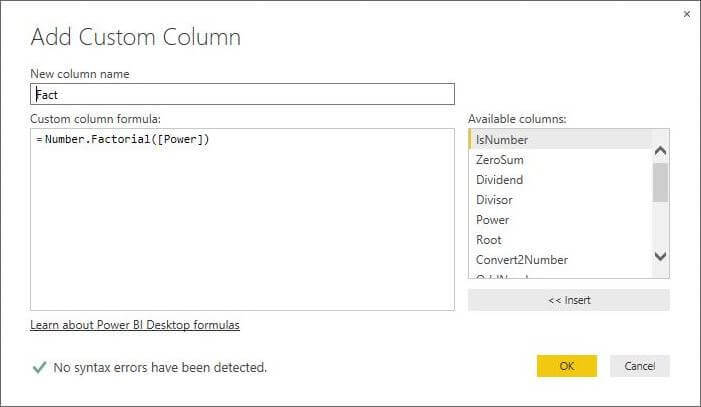Select the Divisor column

pos(494,200)
